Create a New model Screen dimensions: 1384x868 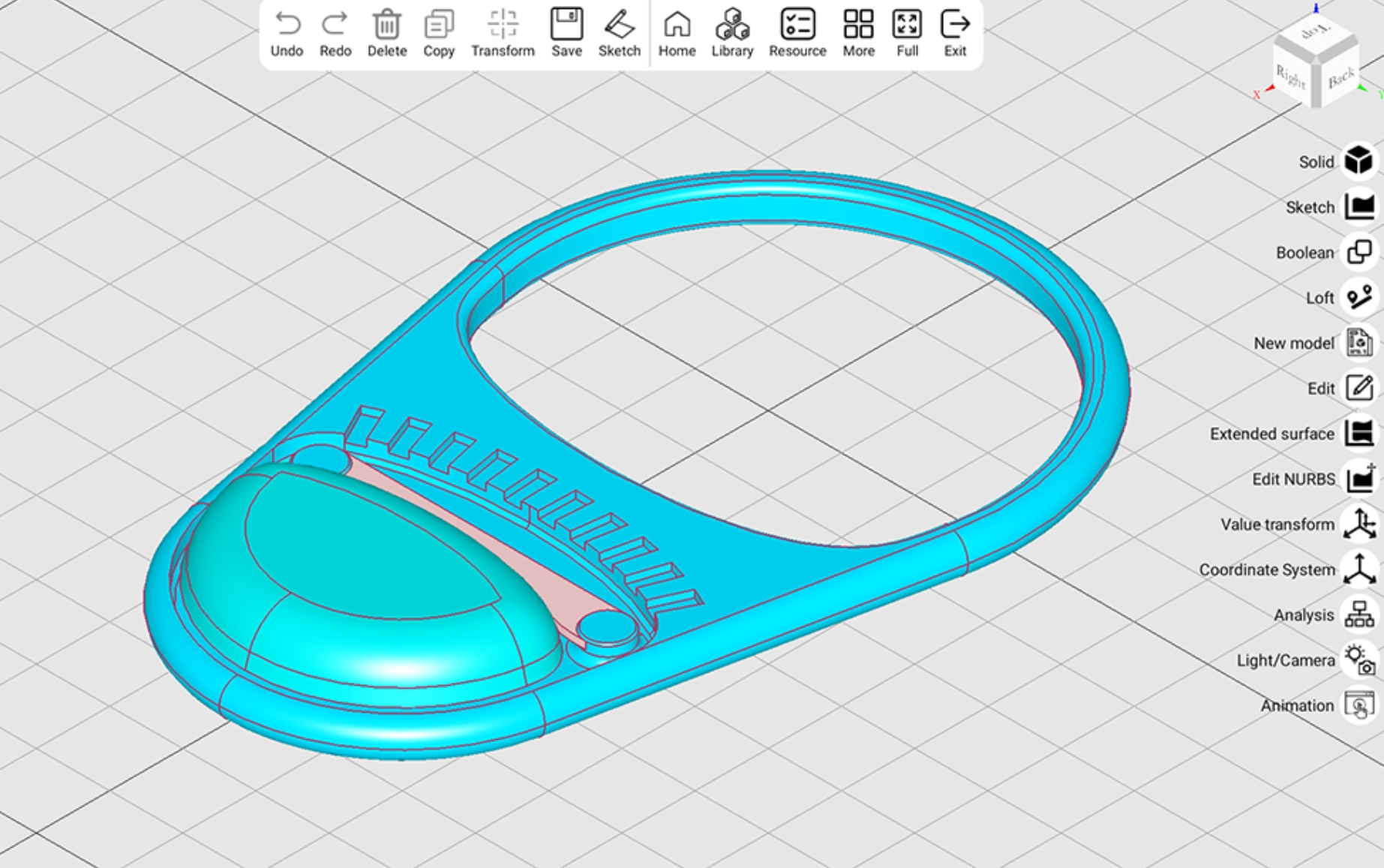[1359, 343]
